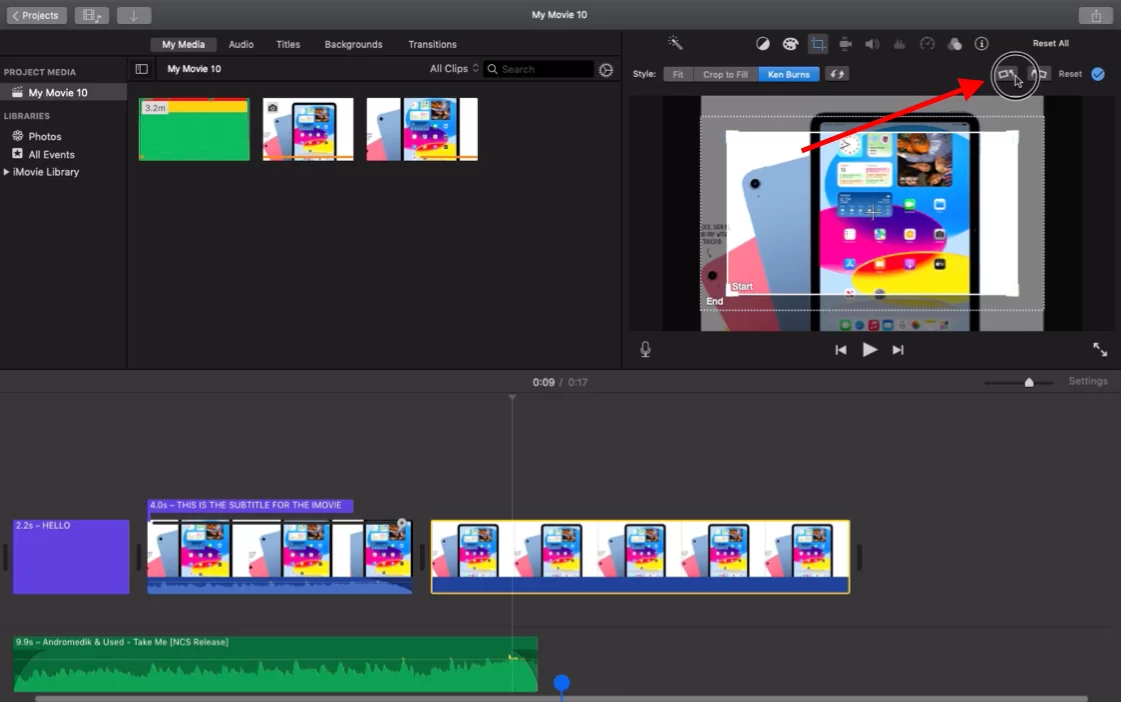Open Color Balance controls
The width and height of the screenshot is (1121, 702).
(x=763, y=44)
